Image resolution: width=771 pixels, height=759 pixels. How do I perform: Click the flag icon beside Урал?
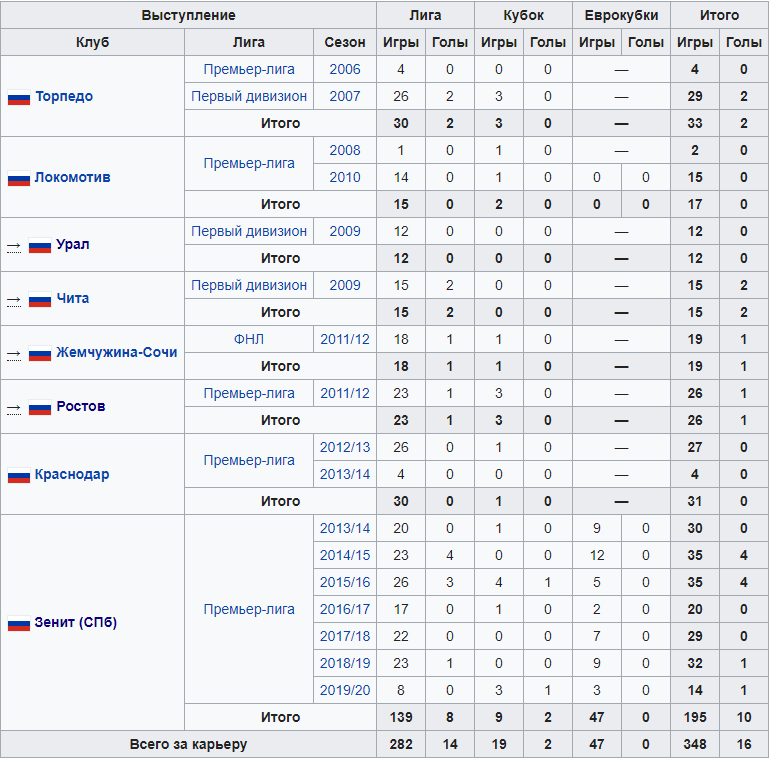click(40, 245)
